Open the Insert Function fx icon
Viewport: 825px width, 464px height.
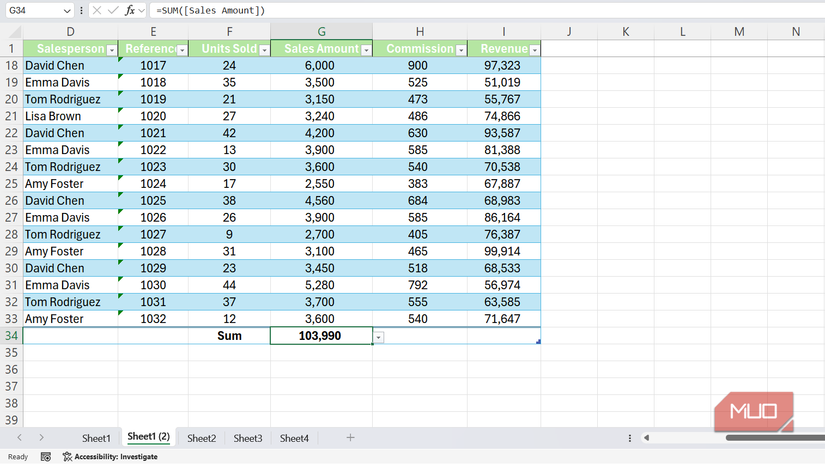pyautogui.click(x=129, y=10)
